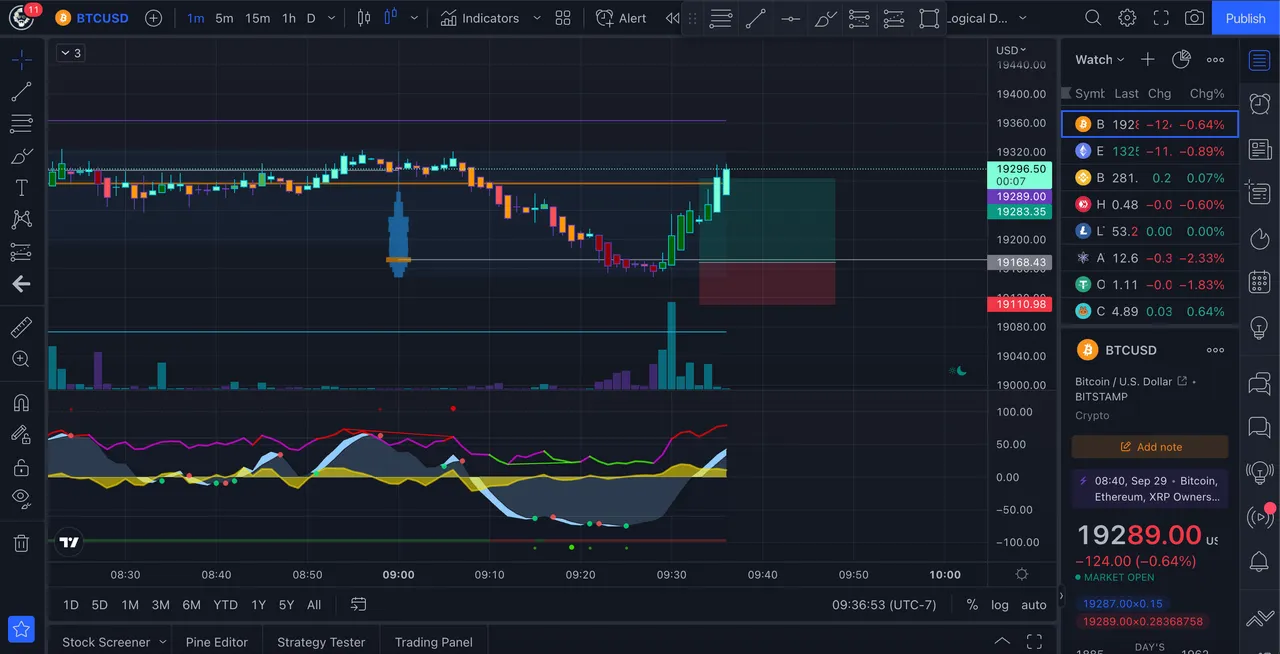
Task: Expand the timeframe interval dropdown chevron
Action: (332, 18)
